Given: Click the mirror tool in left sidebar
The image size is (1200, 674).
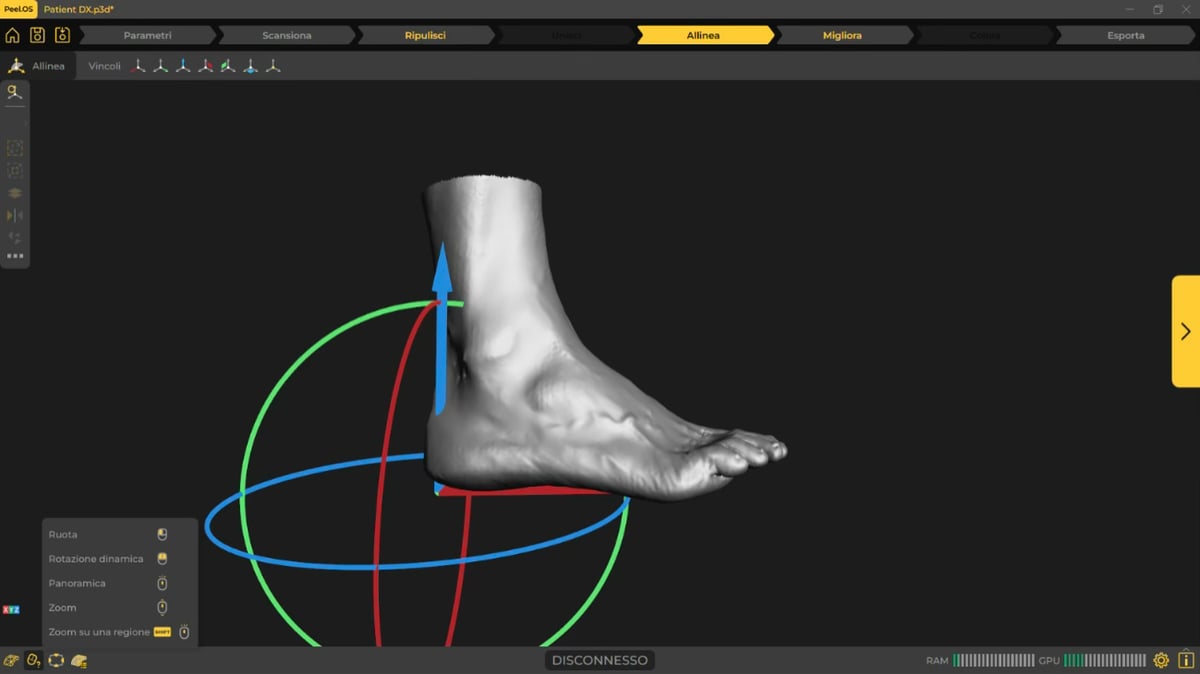Looking at the screenshot, I should [15, 215].
